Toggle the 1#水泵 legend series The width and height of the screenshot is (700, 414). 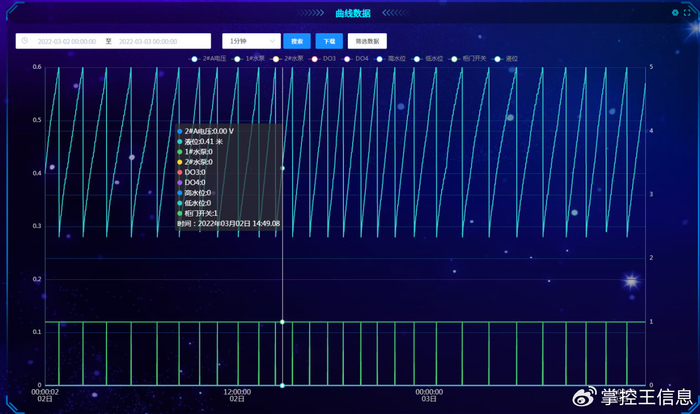[x=253, y=59]
